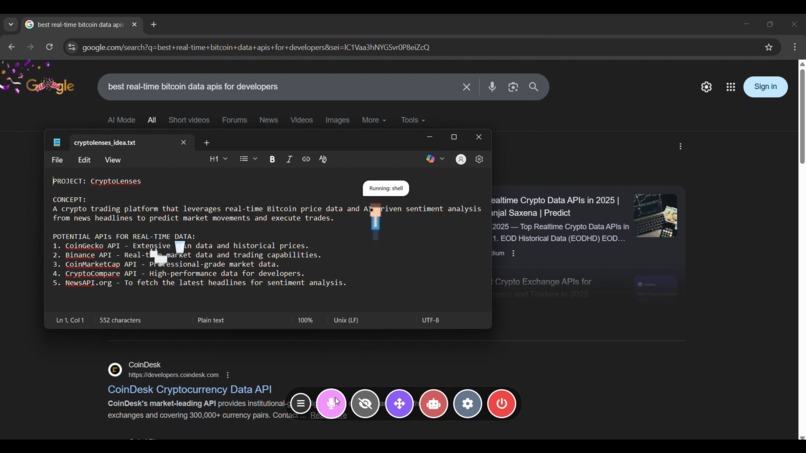Click the Sign in button
Viewport: 806px width, 453px height.
[x=765, y=87]
